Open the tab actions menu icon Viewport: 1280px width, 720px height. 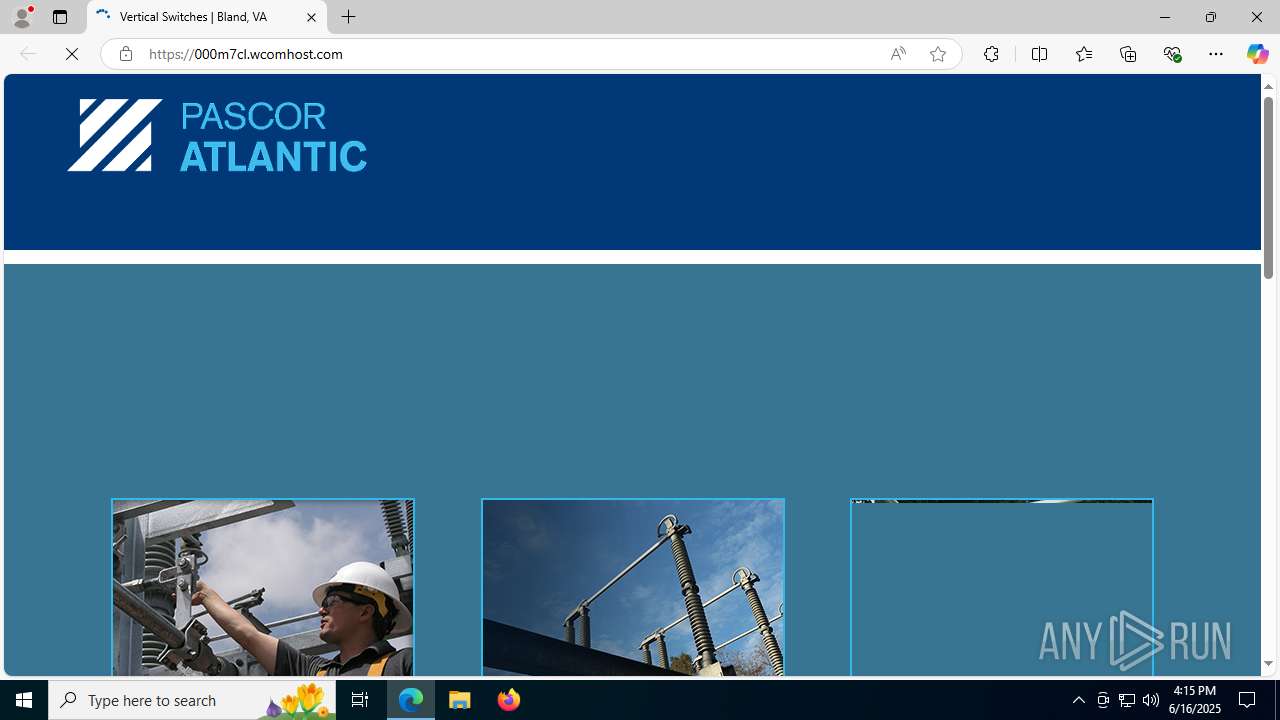60,17
